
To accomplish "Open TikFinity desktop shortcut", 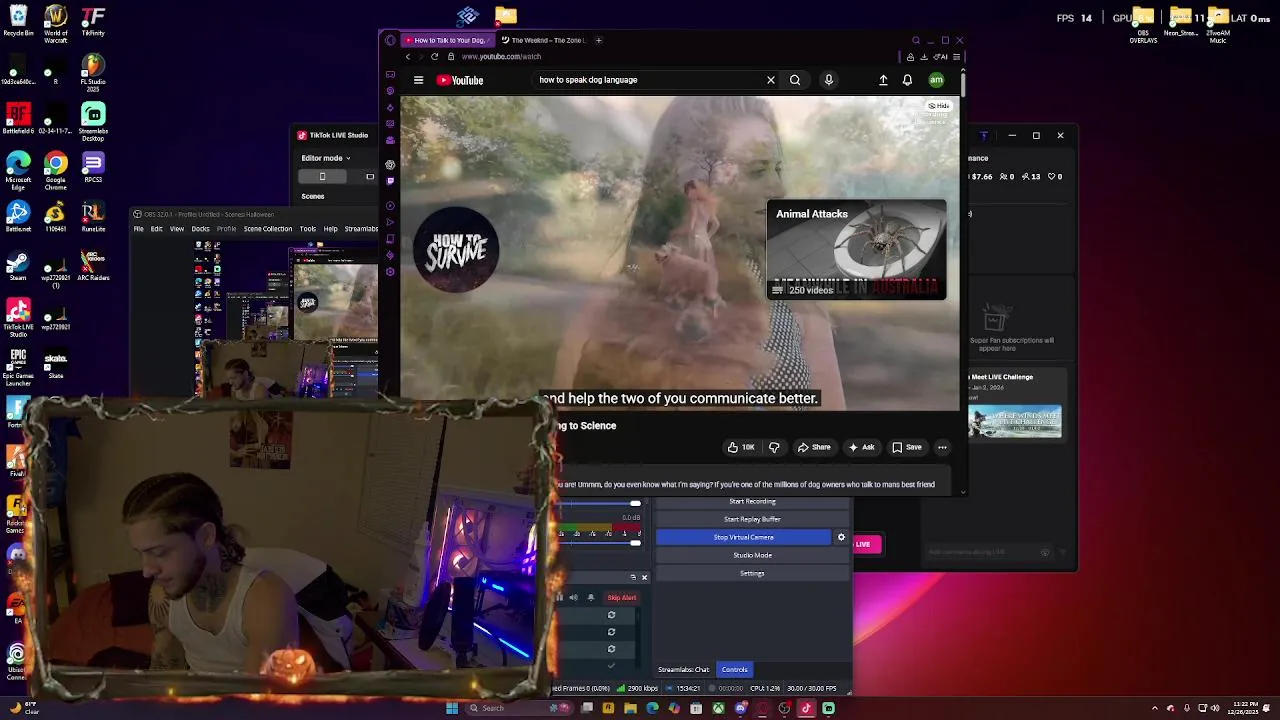I will [93, 22].
